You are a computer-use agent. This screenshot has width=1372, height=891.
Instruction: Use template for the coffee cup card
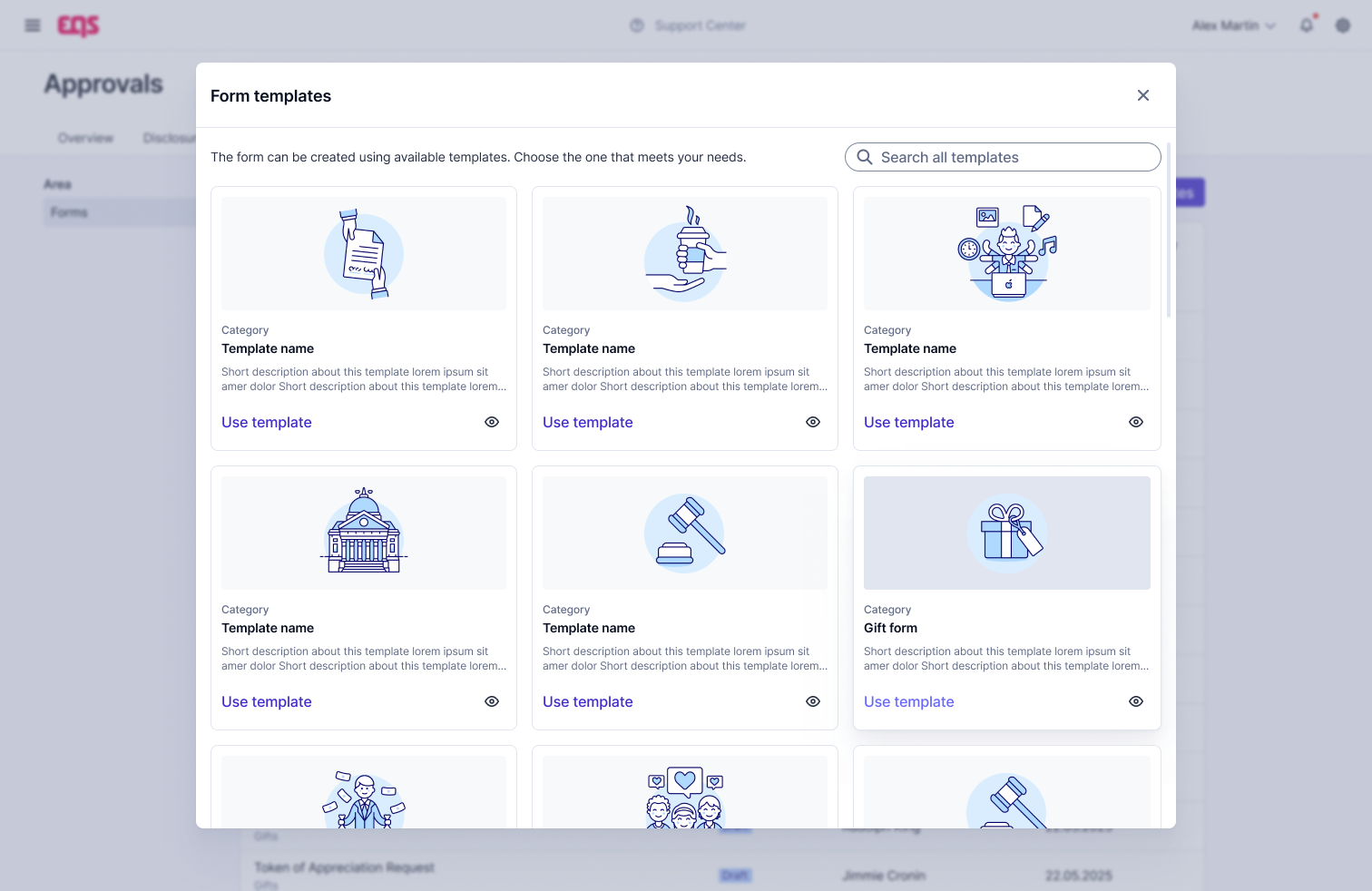[x=587, y=422]
